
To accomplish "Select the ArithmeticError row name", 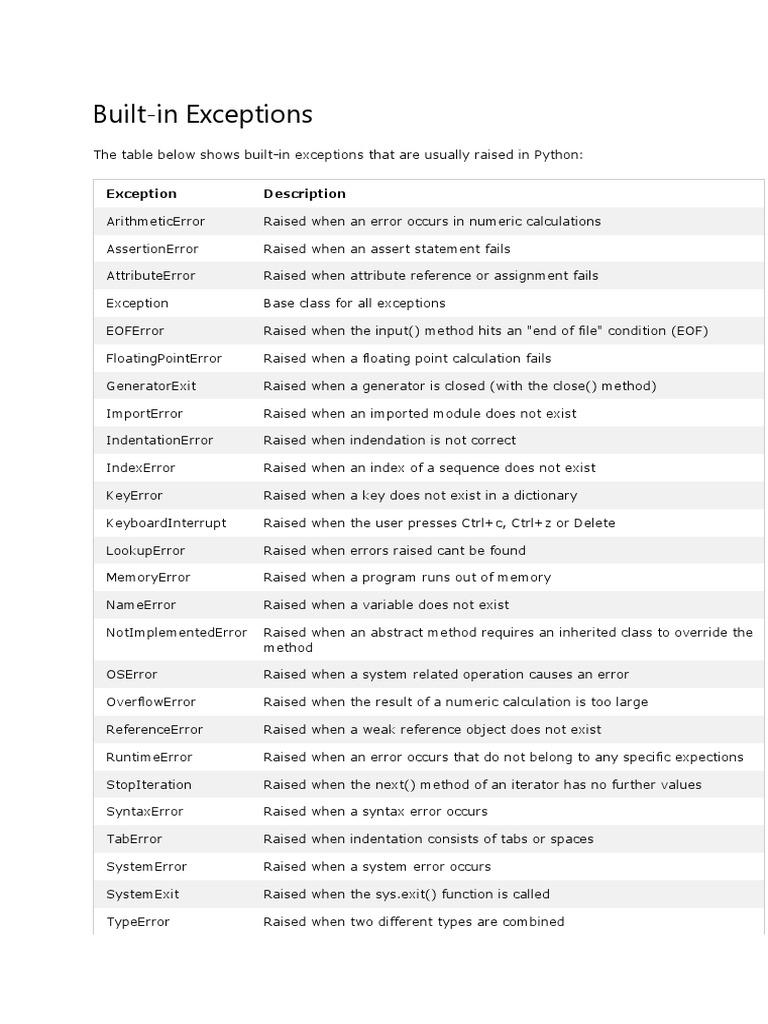I will coord(155,221).
